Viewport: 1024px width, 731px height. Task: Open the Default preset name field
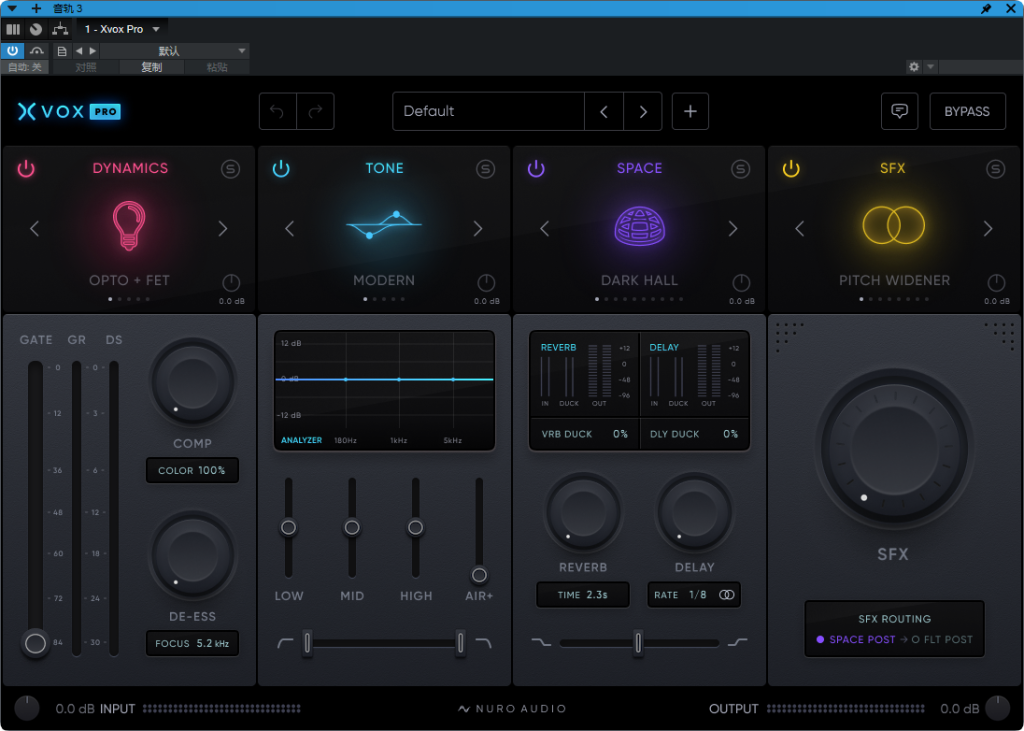pos(488,111)
